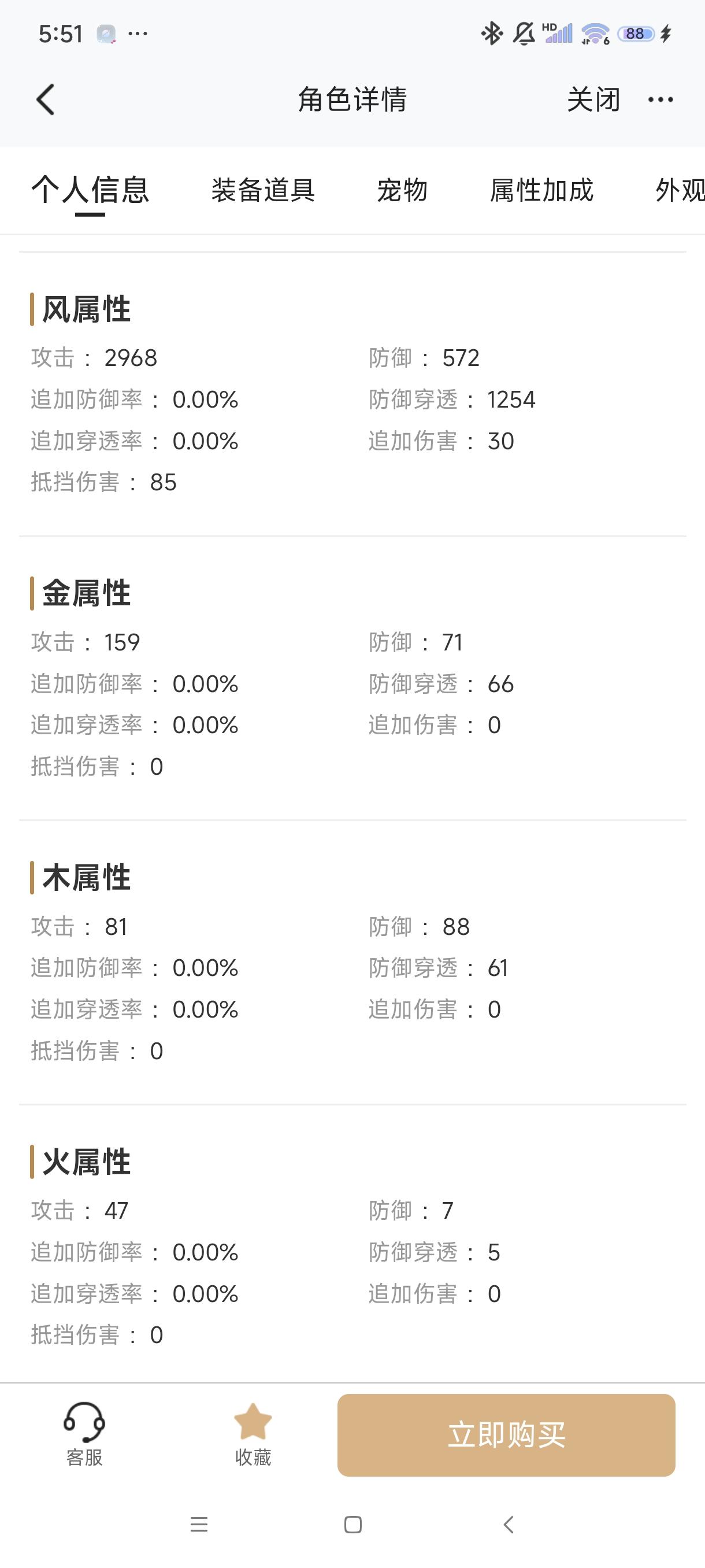
Task: Tap the 风属性 section heading
Action: point(86,309)
